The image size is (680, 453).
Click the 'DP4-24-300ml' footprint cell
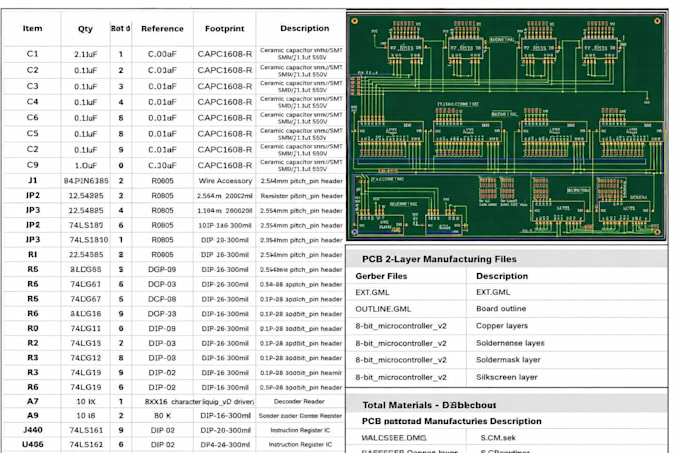(x=225, y=444)
